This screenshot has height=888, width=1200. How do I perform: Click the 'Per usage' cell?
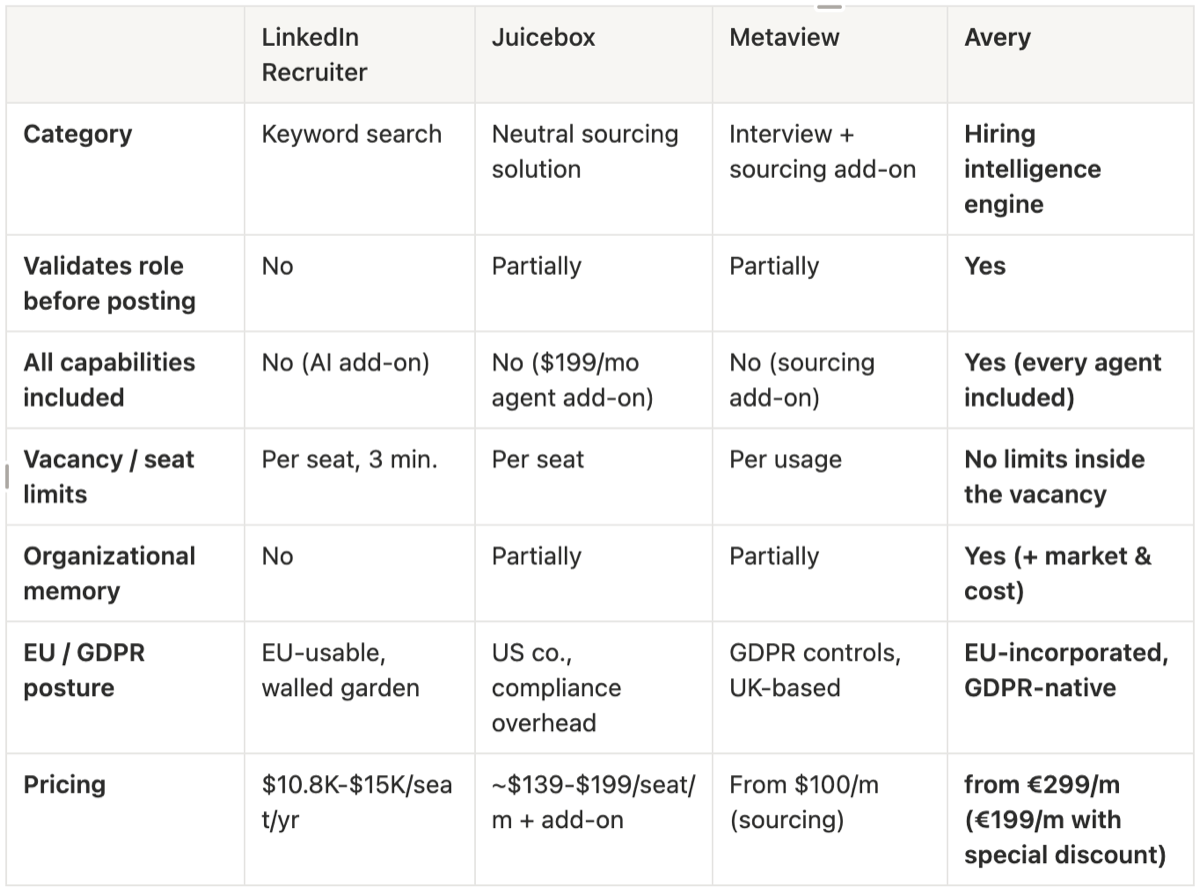click(x=829, y=476)
